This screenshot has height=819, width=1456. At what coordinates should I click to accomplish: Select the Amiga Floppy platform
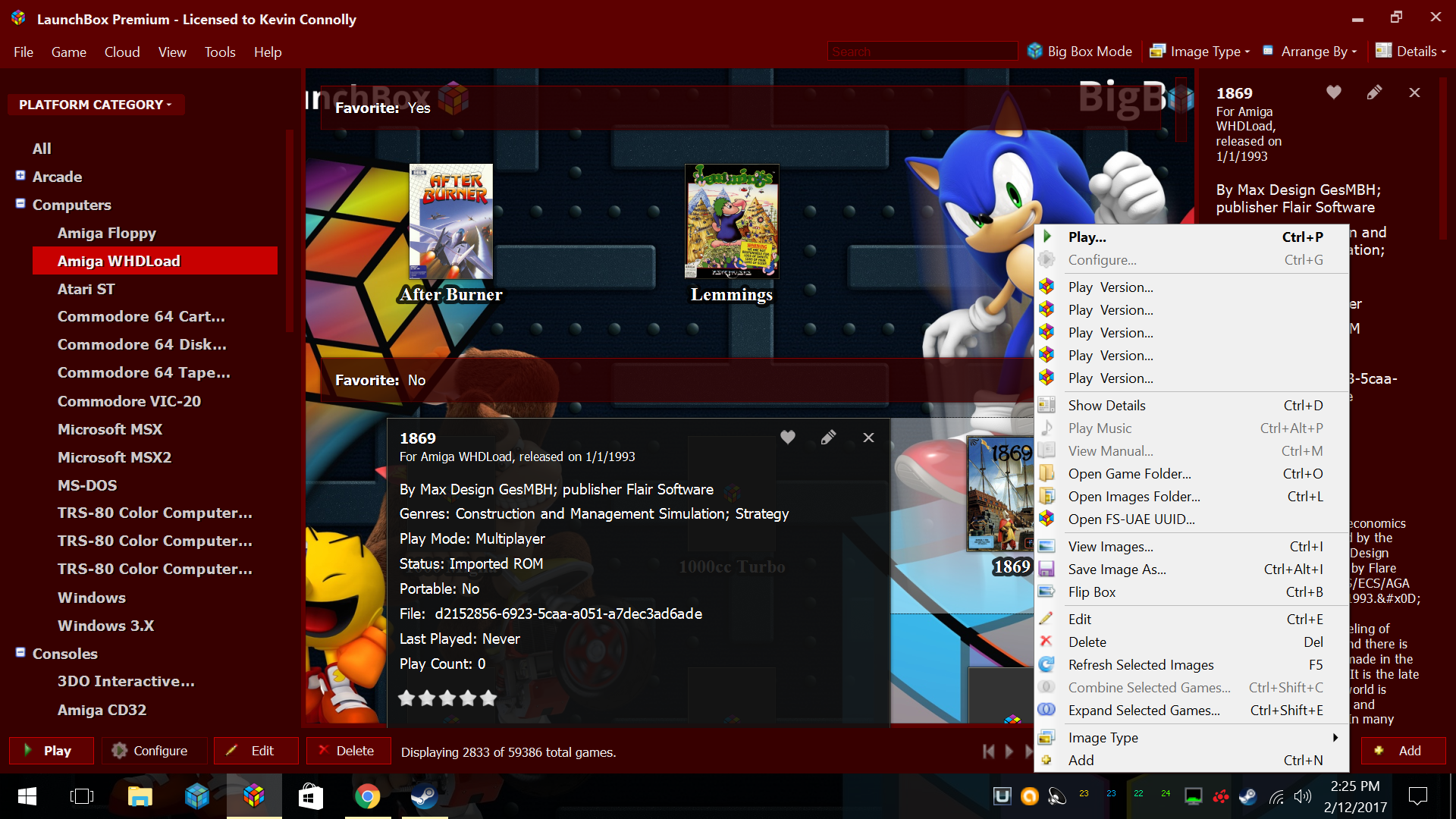(x=107, y=233)
